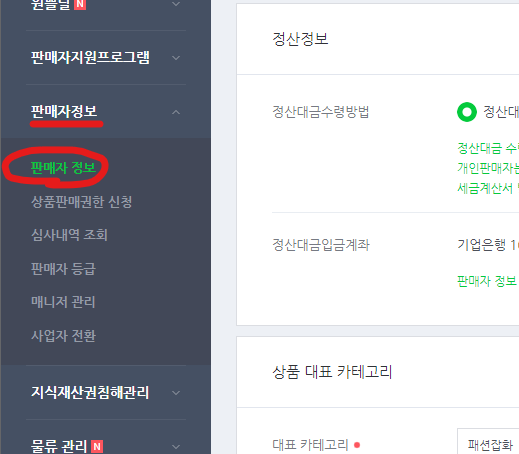Click the 물류 관리 menu heading
The height and width of the screenshot is (454, 519).
point(59,446)
